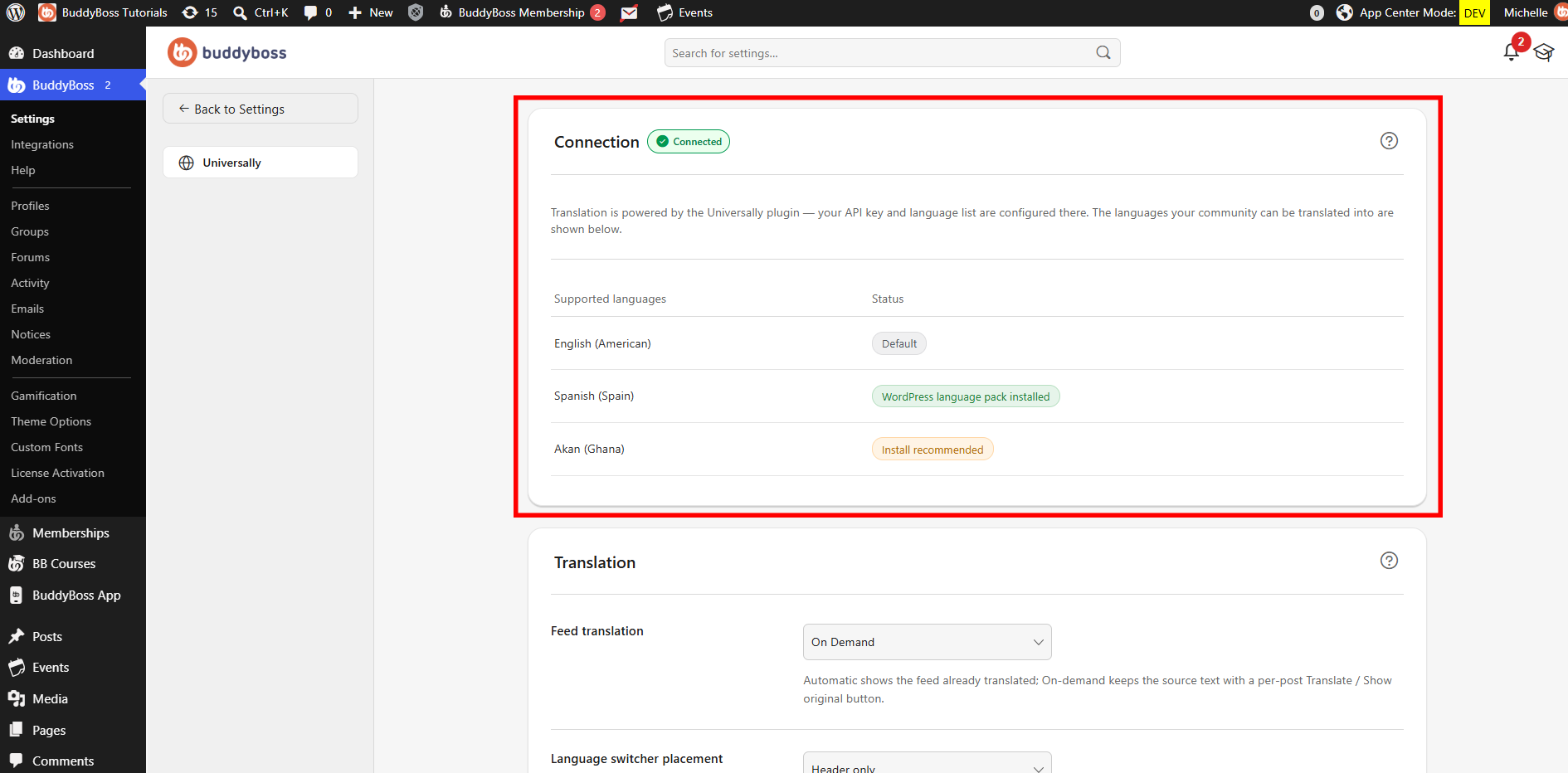The width and height of the screenshot is (1568, 773).
Task: Open the Ctrl+K search icon
Action: point(240,12)
